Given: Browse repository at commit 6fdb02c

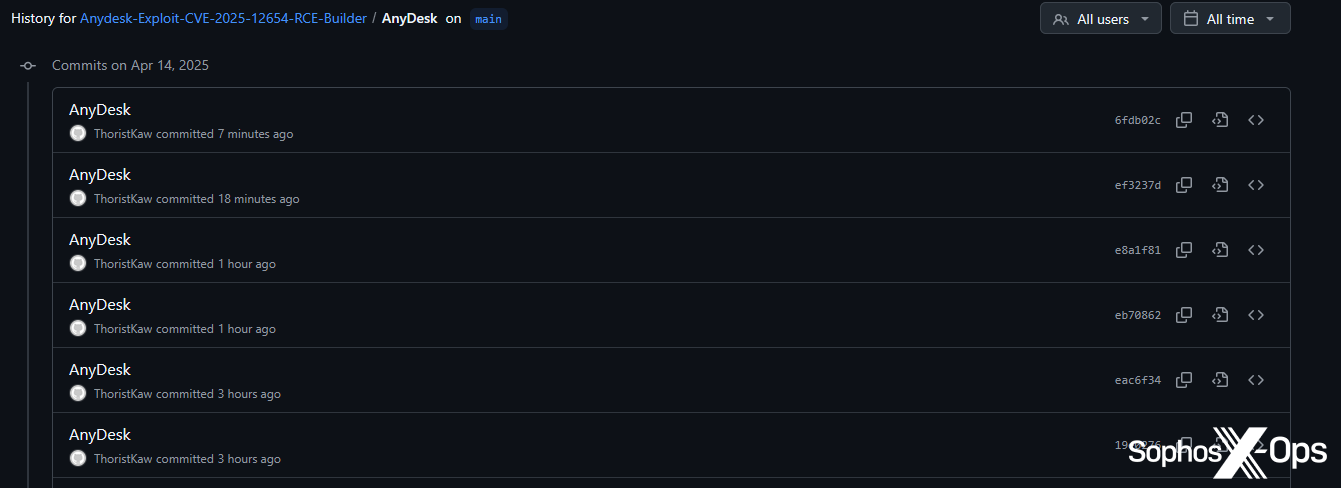Looking at the screenshot, I should tap(1256, 120).
